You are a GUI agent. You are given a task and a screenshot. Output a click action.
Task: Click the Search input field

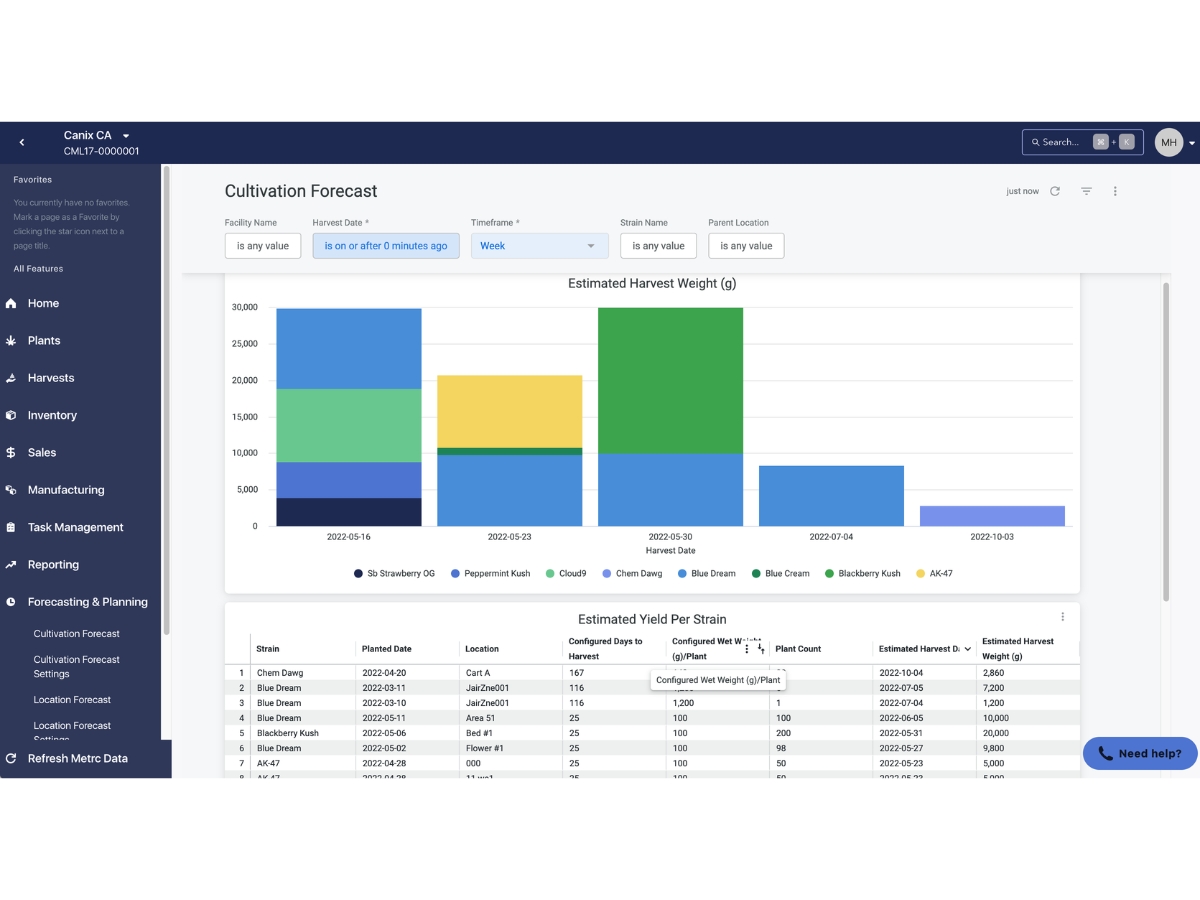click(1083, 142)
